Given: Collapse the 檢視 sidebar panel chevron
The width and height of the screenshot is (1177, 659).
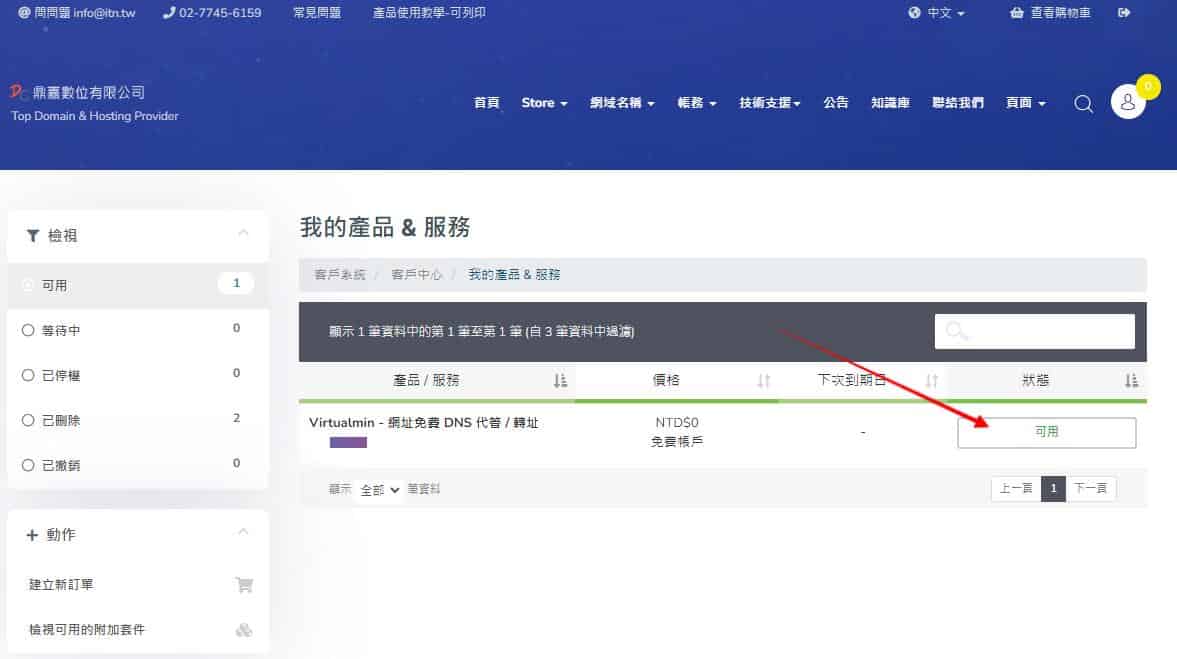Looking at the screenshot, I should [243, 233].
